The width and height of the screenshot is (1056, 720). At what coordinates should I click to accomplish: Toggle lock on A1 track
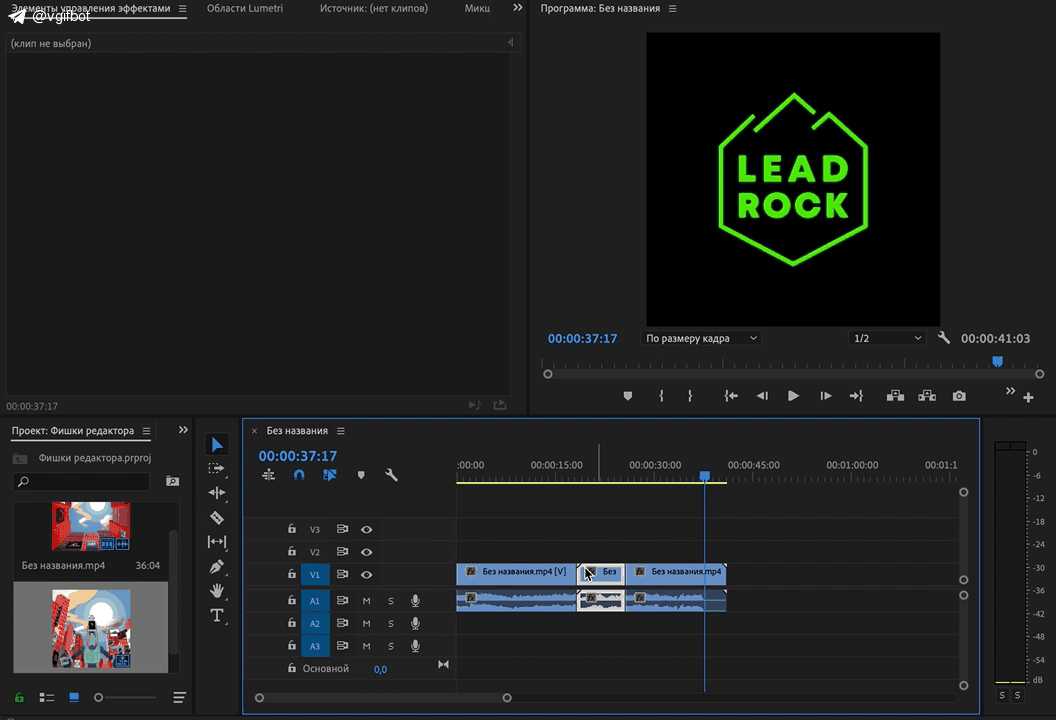pos(292,600)
